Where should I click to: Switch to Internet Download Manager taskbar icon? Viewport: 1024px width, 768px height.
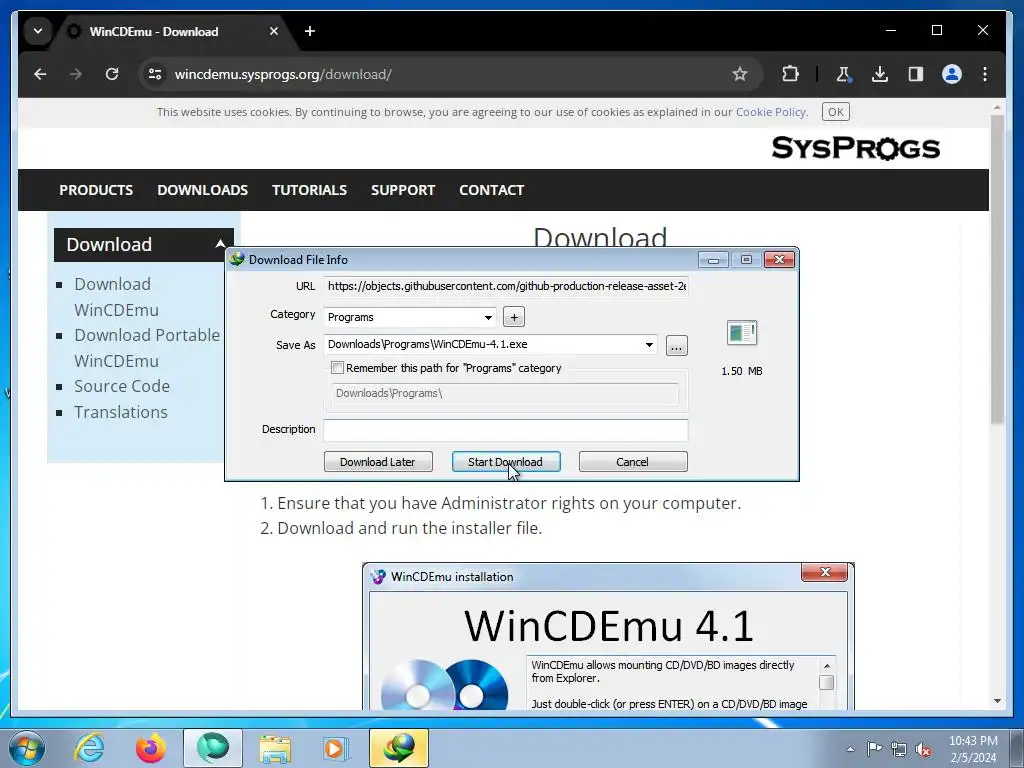pos(399,748)
